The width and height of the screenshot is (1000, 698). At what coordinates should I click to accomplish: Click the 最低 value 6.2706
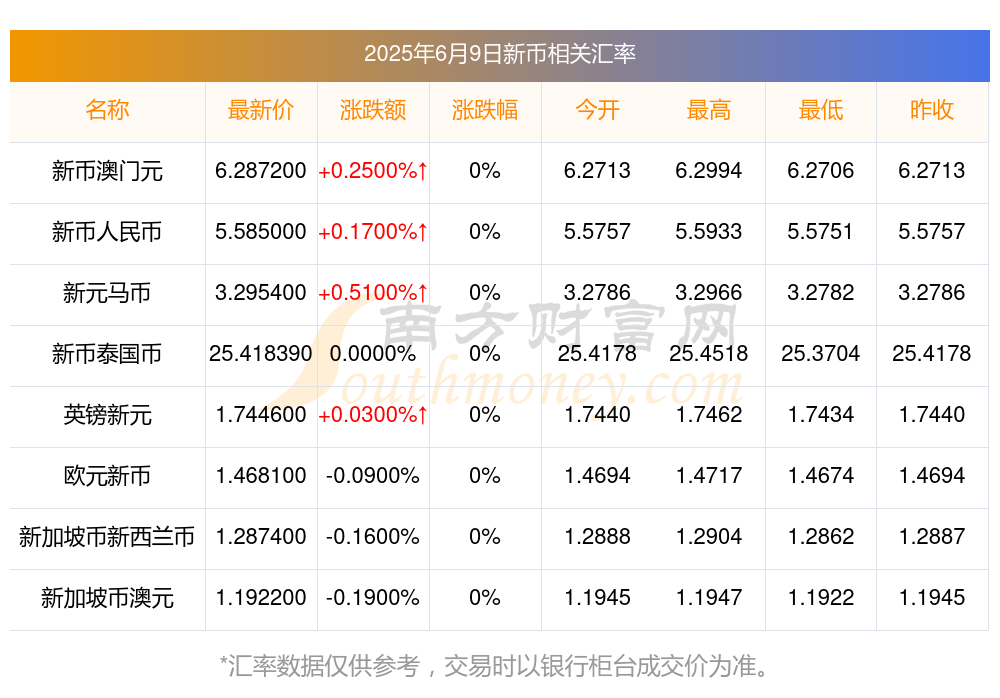click(x=820, y=170)
